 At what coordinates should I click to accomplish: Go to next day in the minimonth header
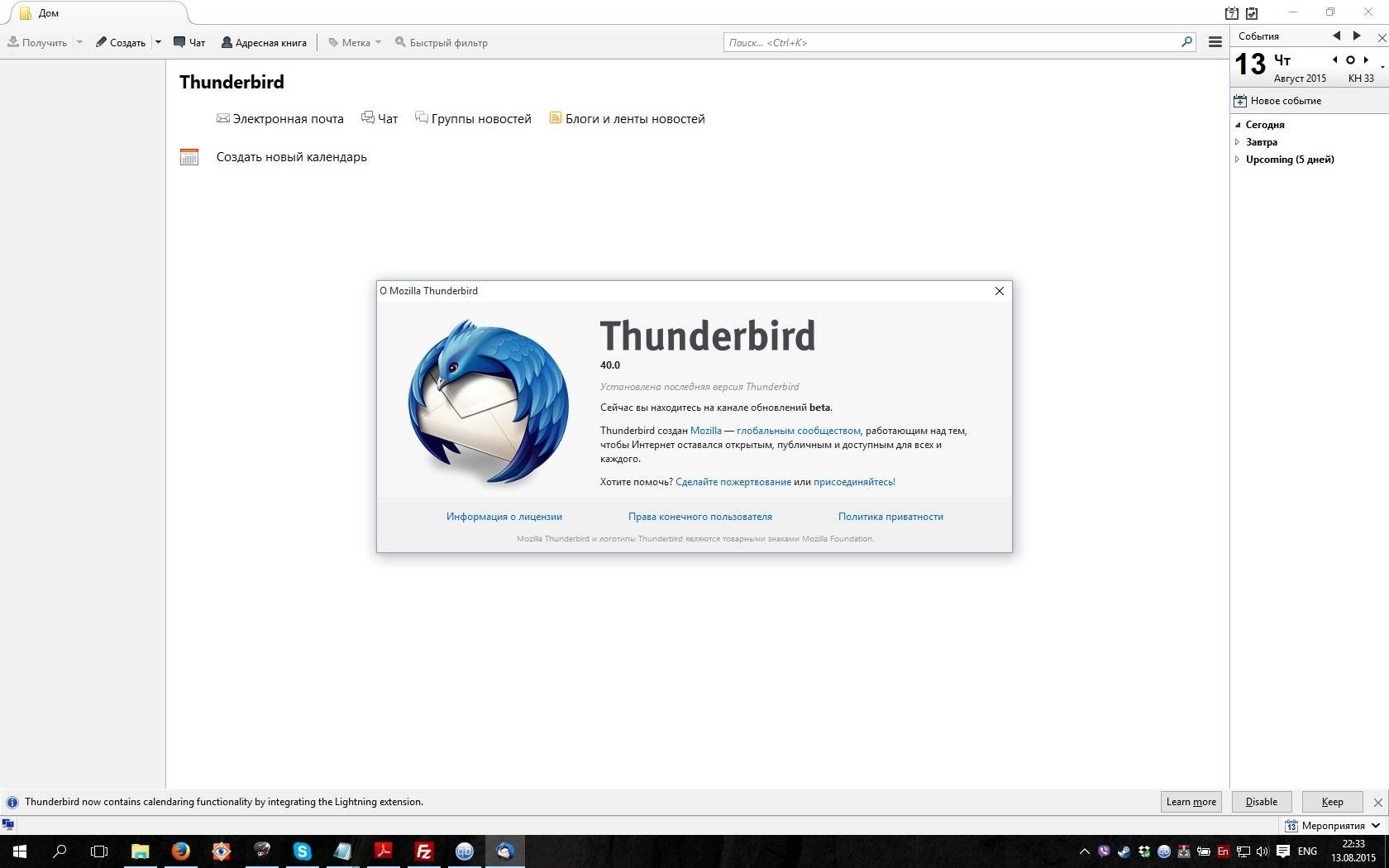coord(1366,60)
